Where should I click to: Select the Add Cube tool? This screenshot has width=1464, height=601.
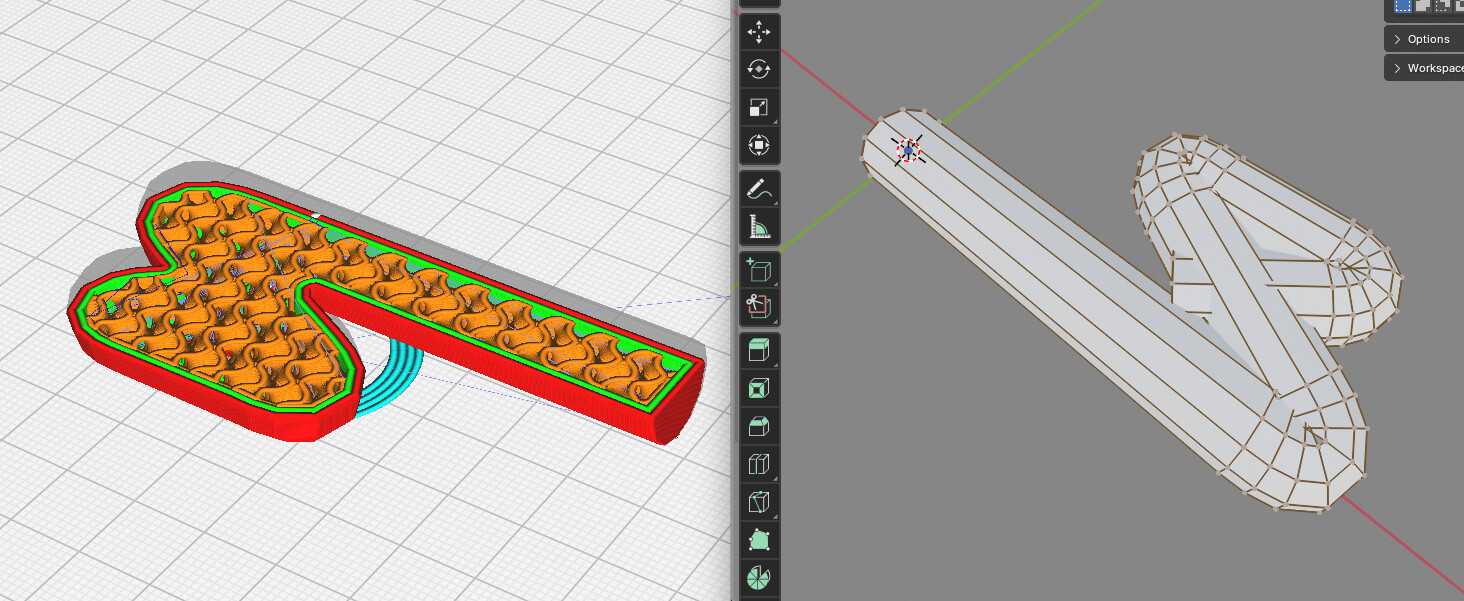pos(759,270)
